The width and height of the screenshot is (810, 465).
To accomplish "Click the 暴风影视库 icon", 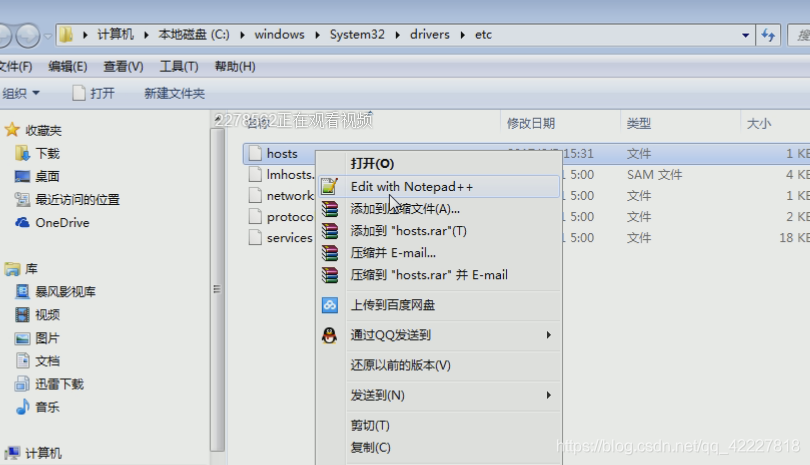I will coord(22,291).
